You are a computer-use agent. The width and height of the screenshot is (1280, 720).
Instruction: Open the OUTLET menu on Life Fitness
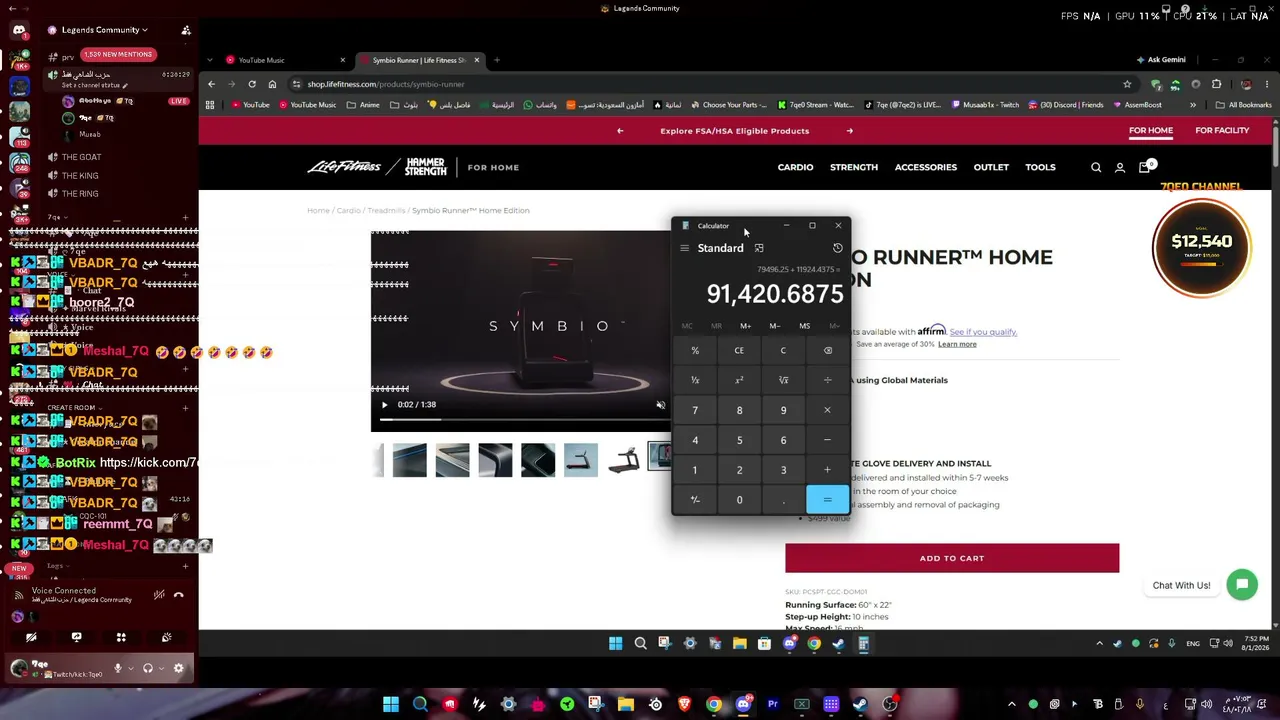point(991,168)
